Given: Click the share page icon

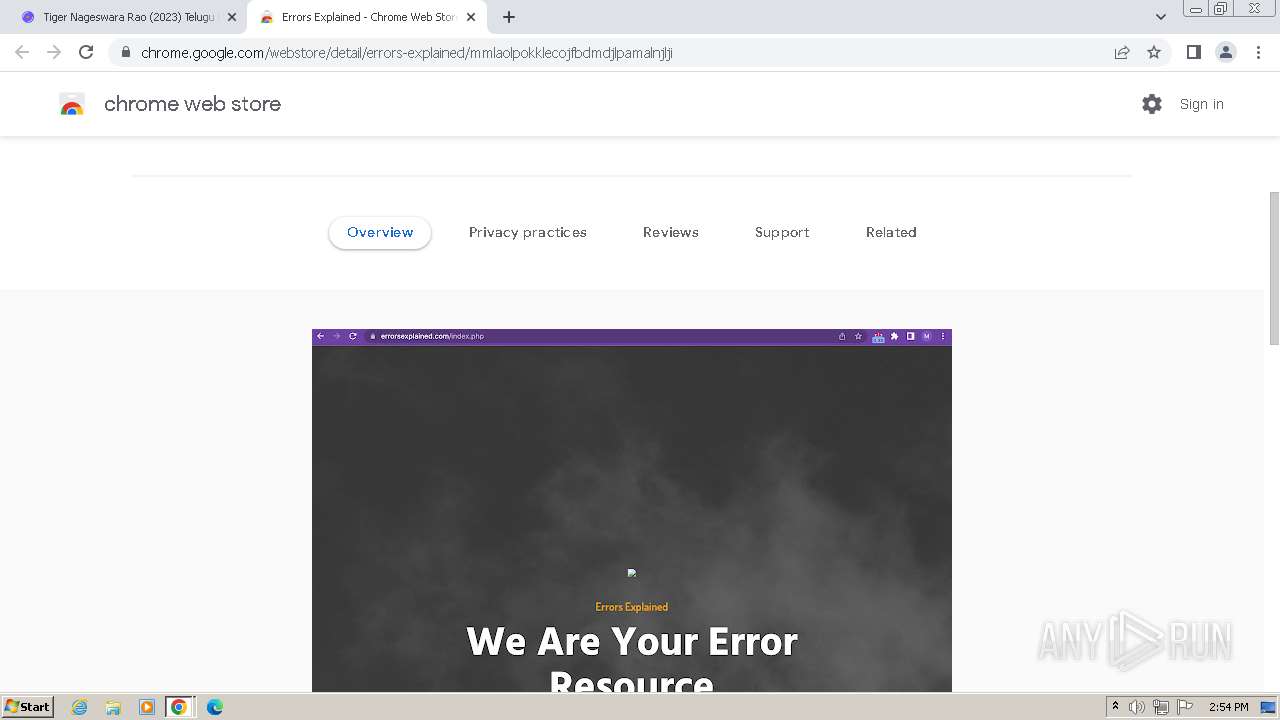Looking at the screenshot, I should [x=1122, y=52].
